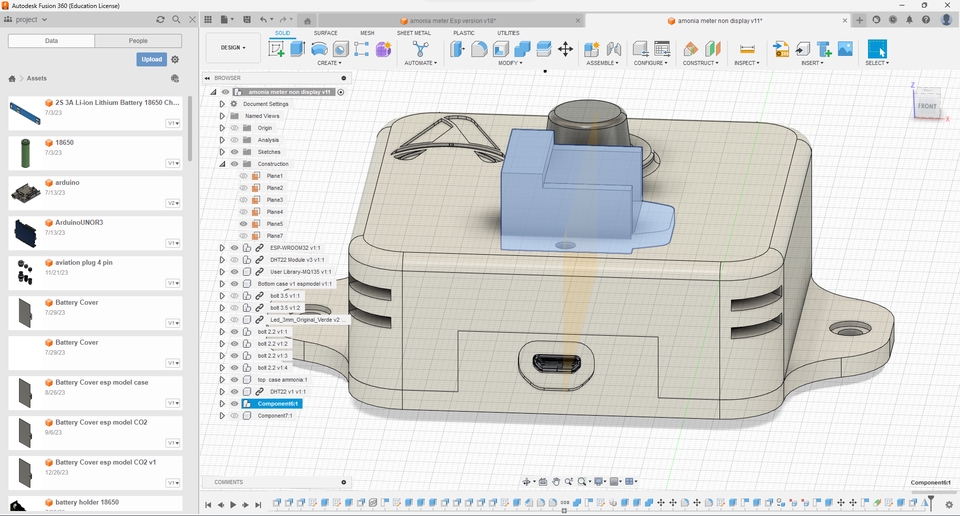Click the timeline end marker
This screenshot has width=960, height=516.
point(931,502)
